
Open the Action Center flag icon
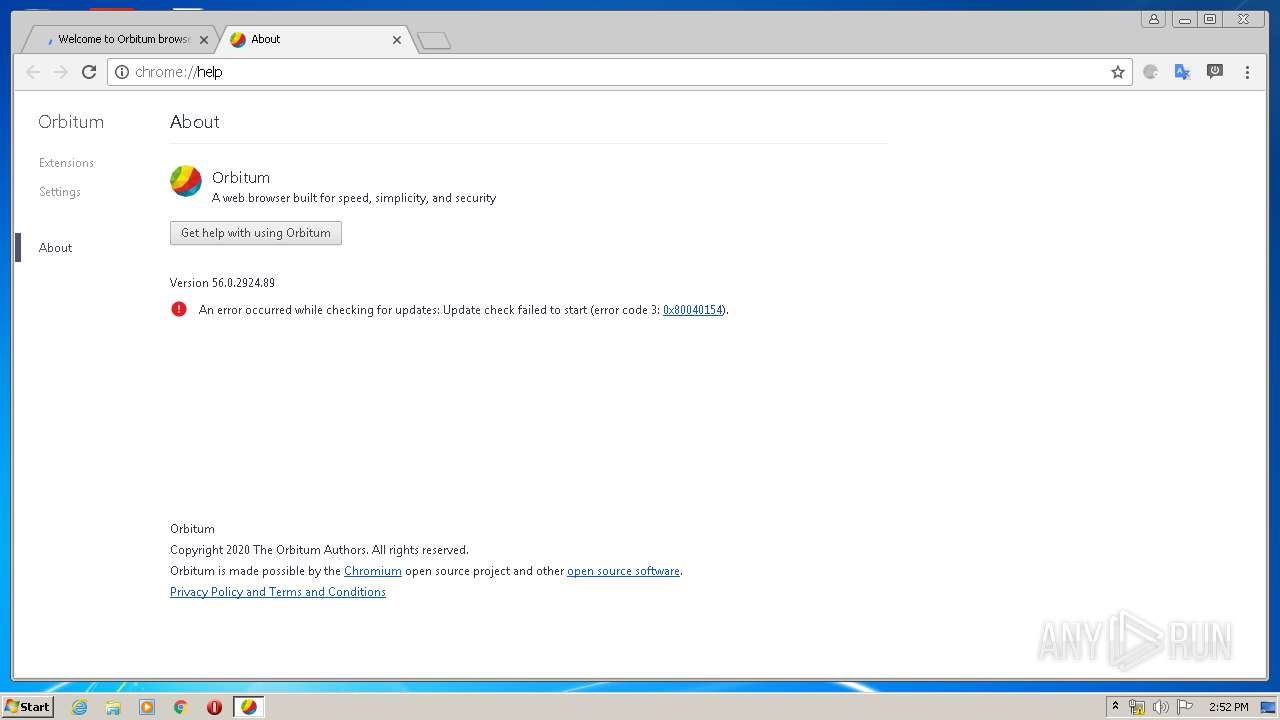1185,707
